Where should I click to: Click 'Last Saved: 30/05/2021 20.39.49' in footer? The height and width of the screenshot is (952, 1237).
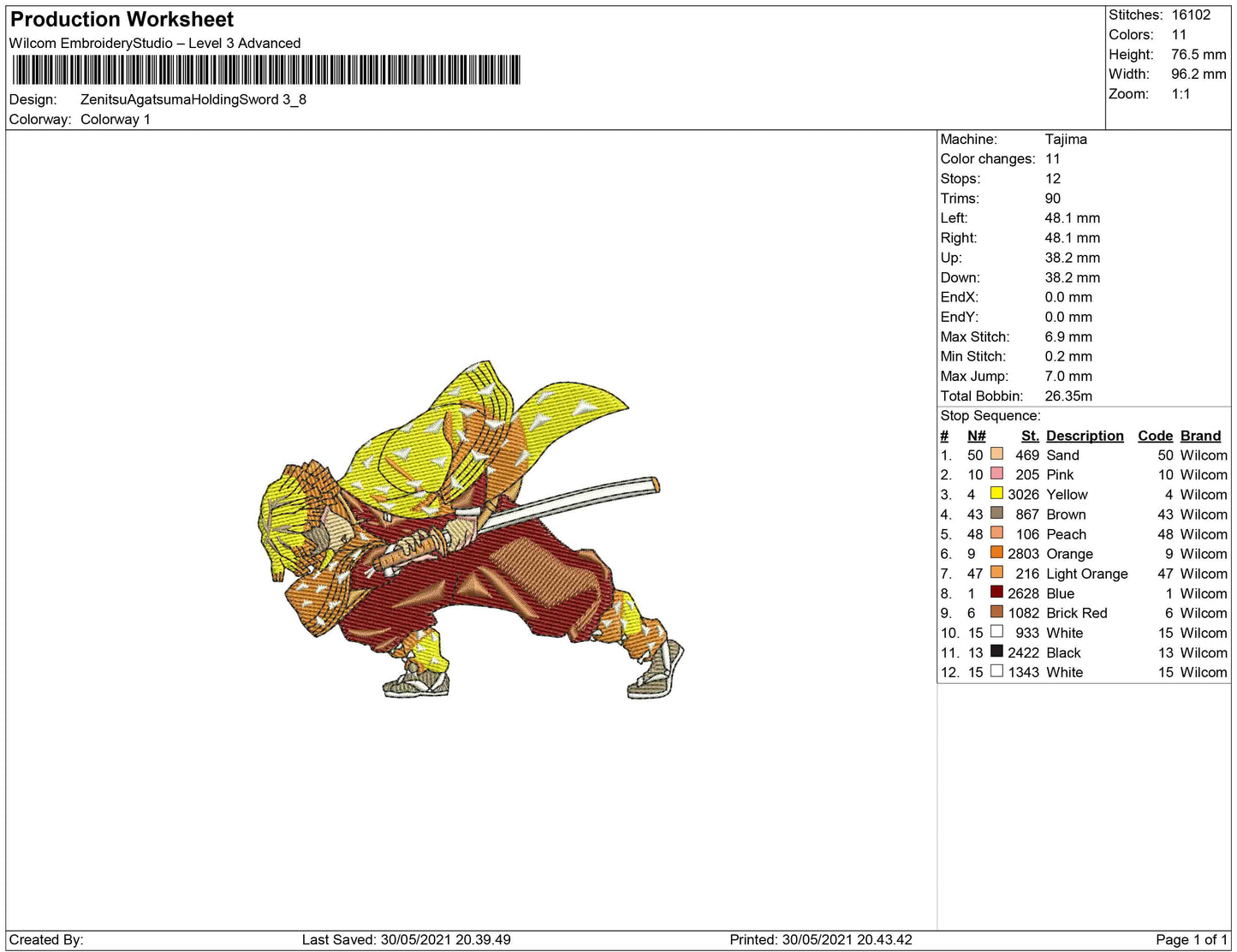tap(407, 939)
